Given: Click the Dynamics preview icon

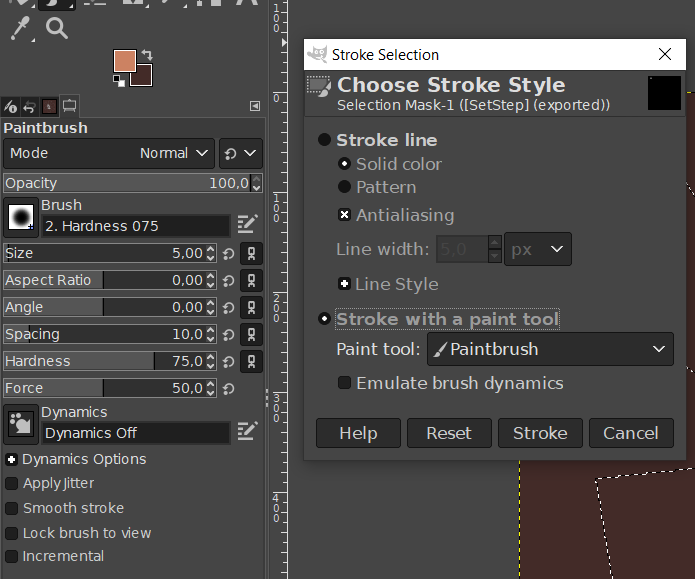Looking at the screenshot, I should pos(21,424).
